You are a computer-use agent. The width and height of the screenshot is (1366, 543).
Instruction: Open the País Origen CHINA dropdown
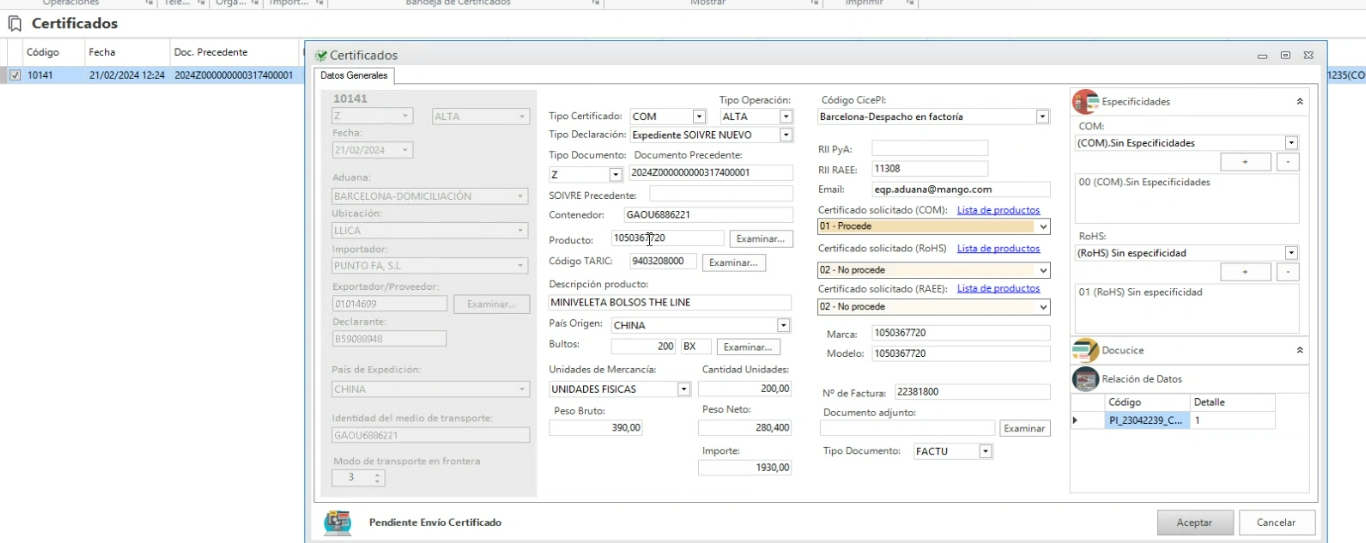click(x=784, y=325)
